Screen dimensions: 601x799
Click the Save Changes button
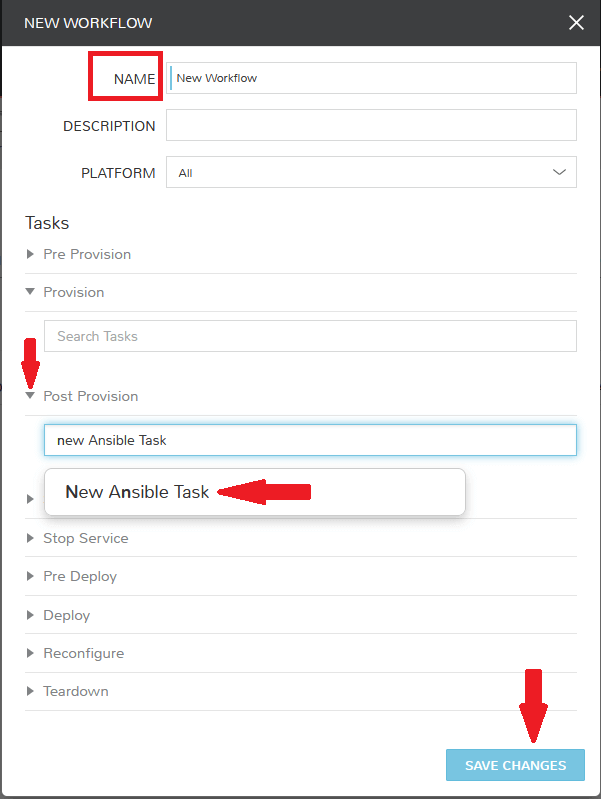[515, 766]
